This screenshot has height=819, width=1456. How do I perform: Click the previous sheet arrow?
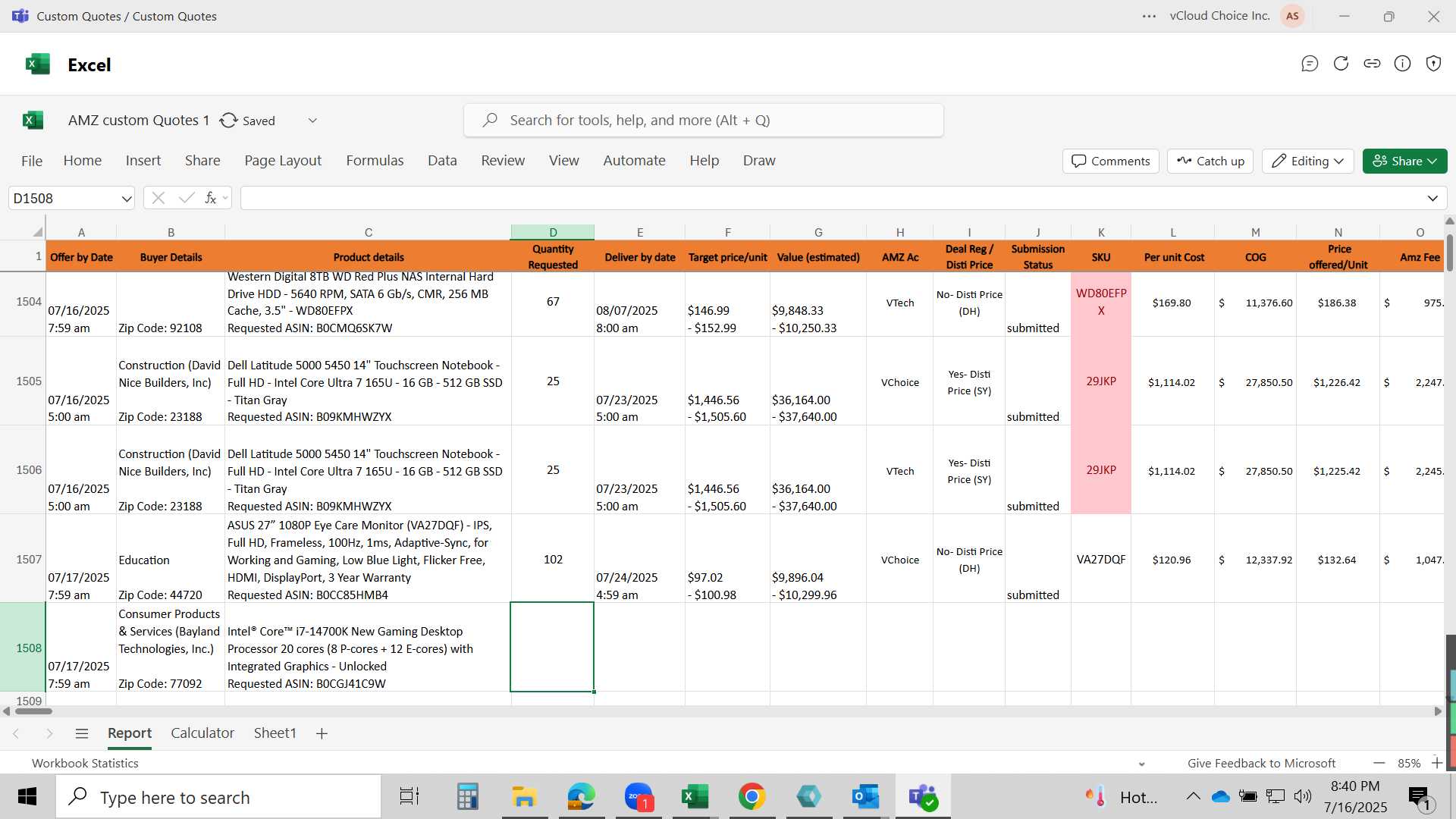point(16,733)
